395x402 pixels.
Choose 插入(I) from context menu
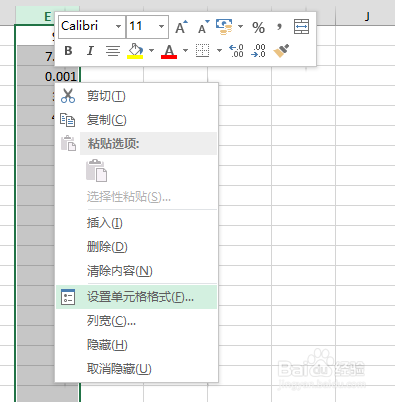point(137,223)
